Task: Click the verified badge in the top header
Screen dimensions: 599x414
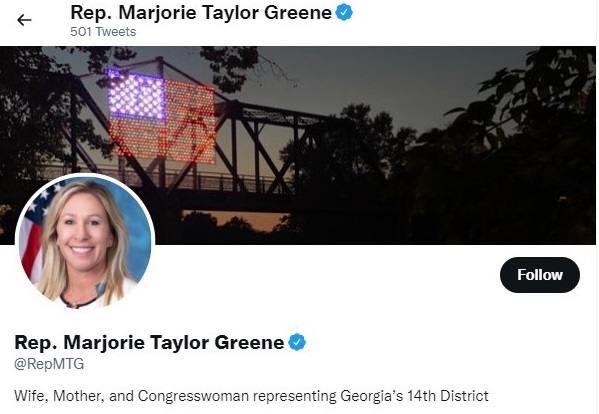Action: [x=344, y=12]
